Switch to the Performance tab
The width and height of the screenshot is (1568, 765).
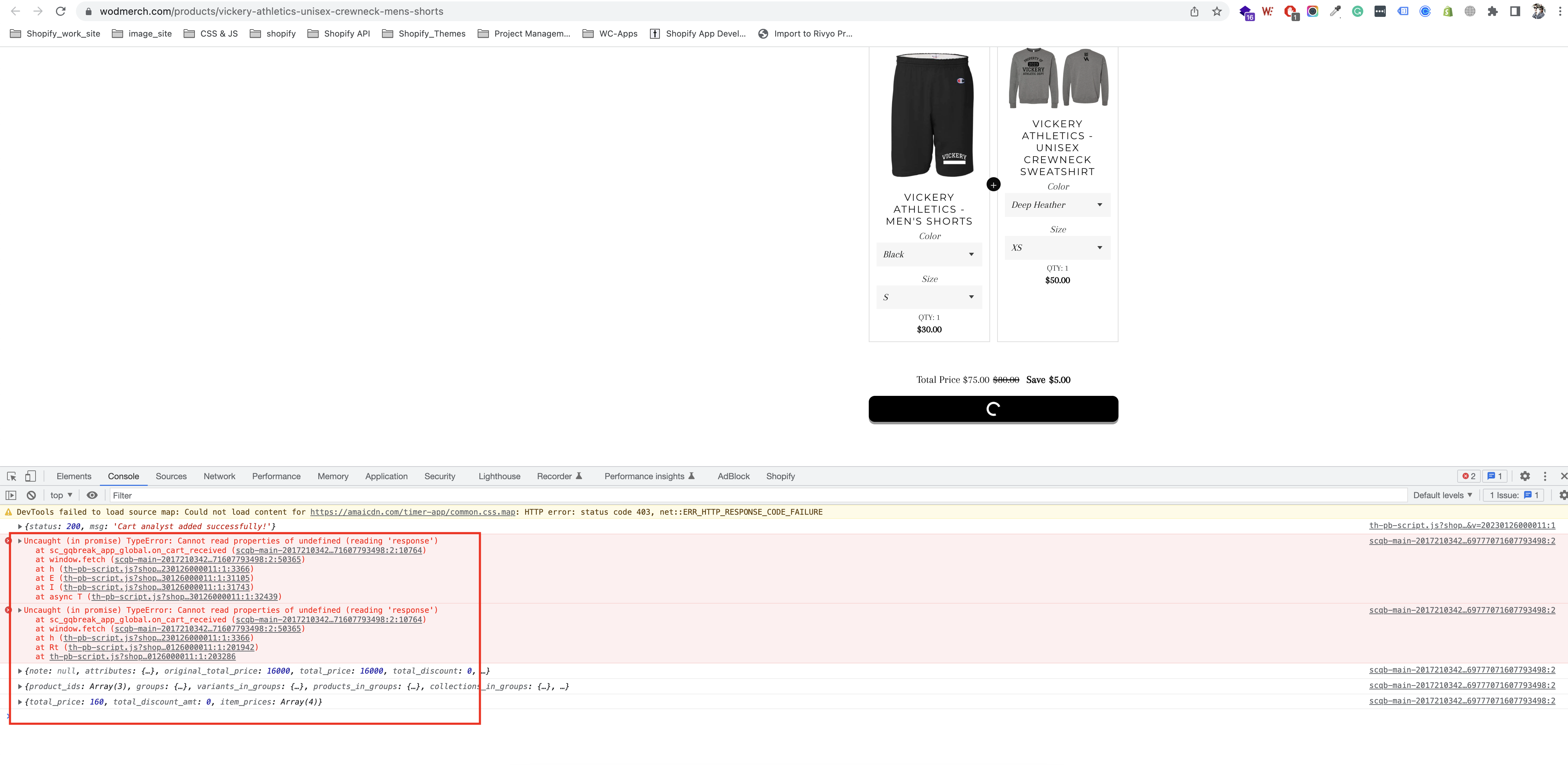point(276,476)
